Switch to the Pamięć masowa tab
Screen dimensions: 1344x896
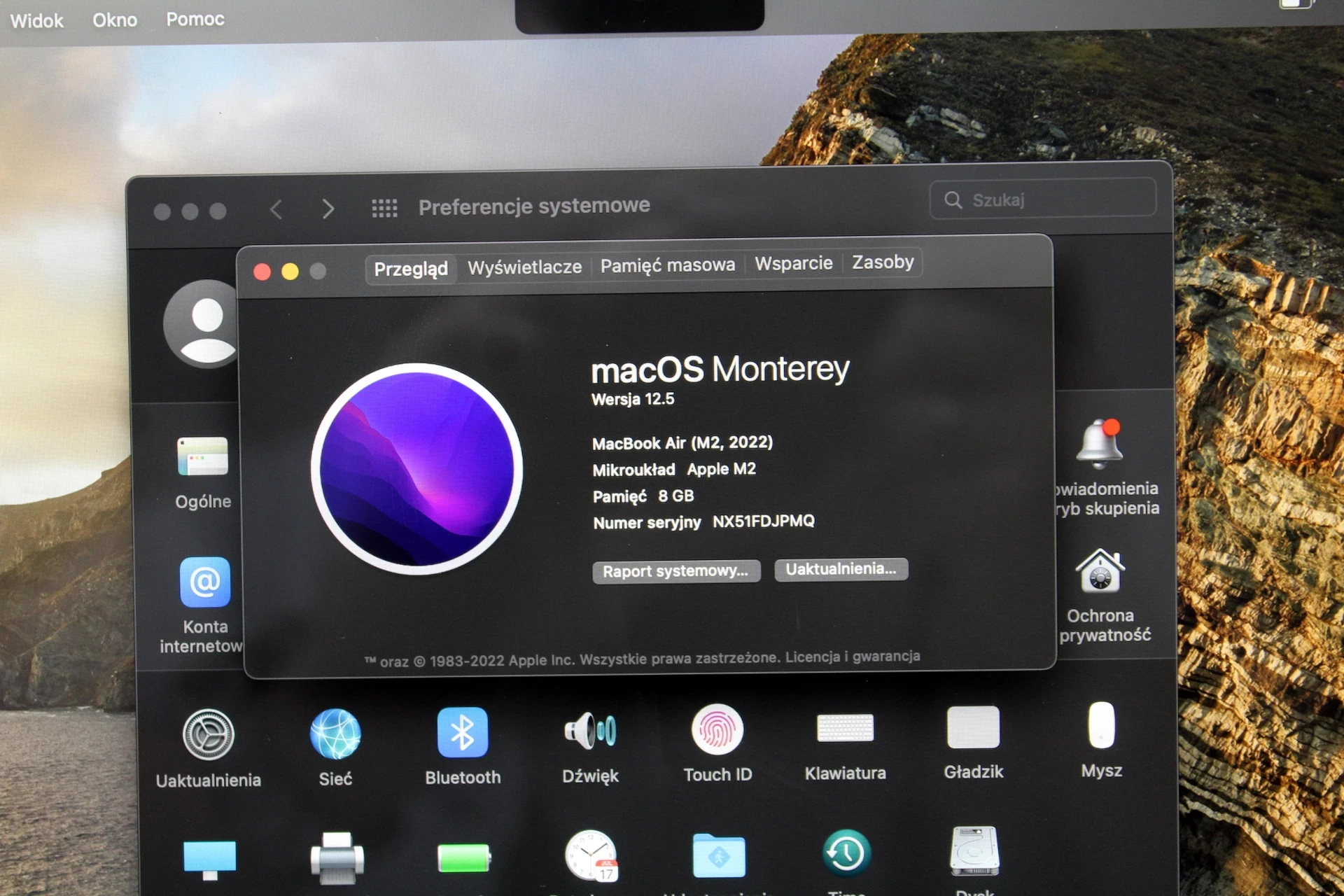click(x=668, y=265)
